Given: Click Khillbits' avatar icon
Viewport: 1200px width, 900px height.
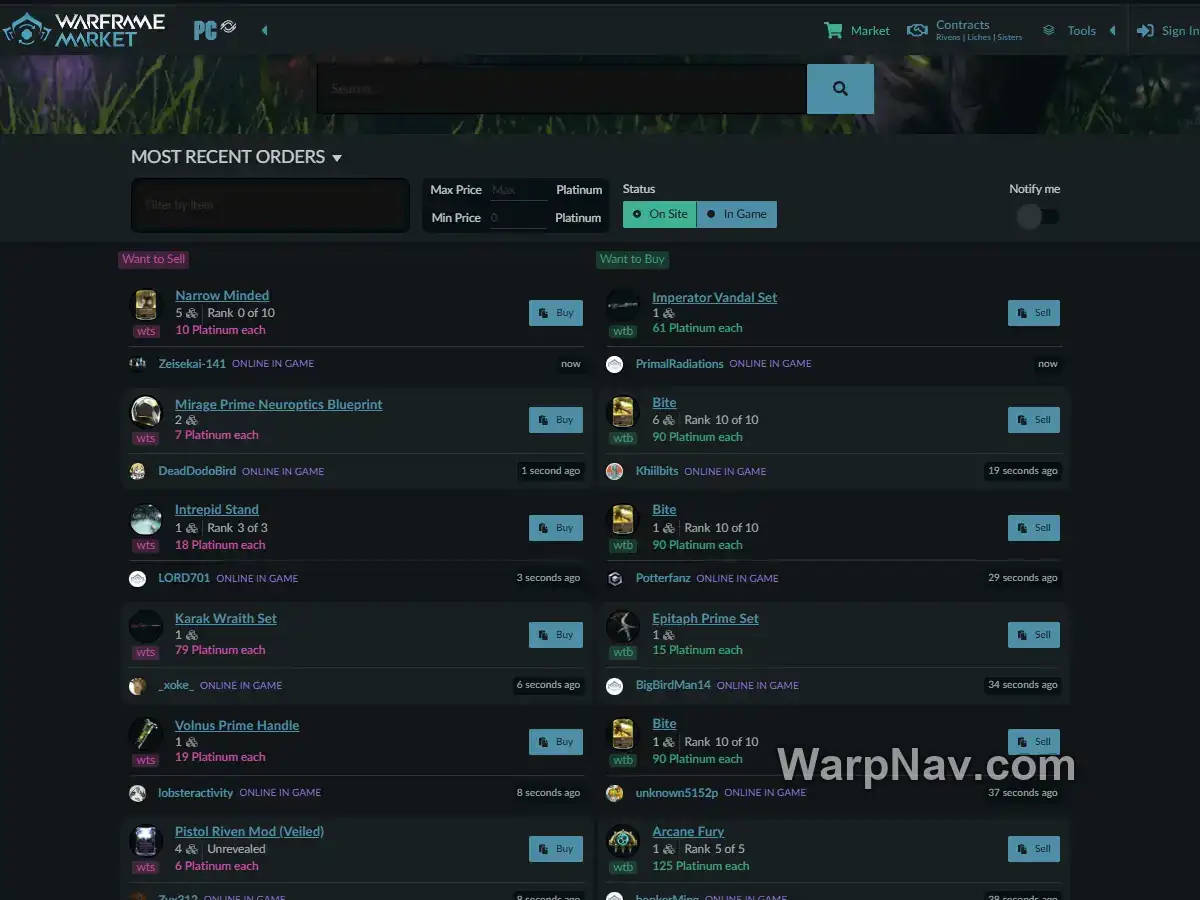Looking at the screenshot, I should 615,471.
